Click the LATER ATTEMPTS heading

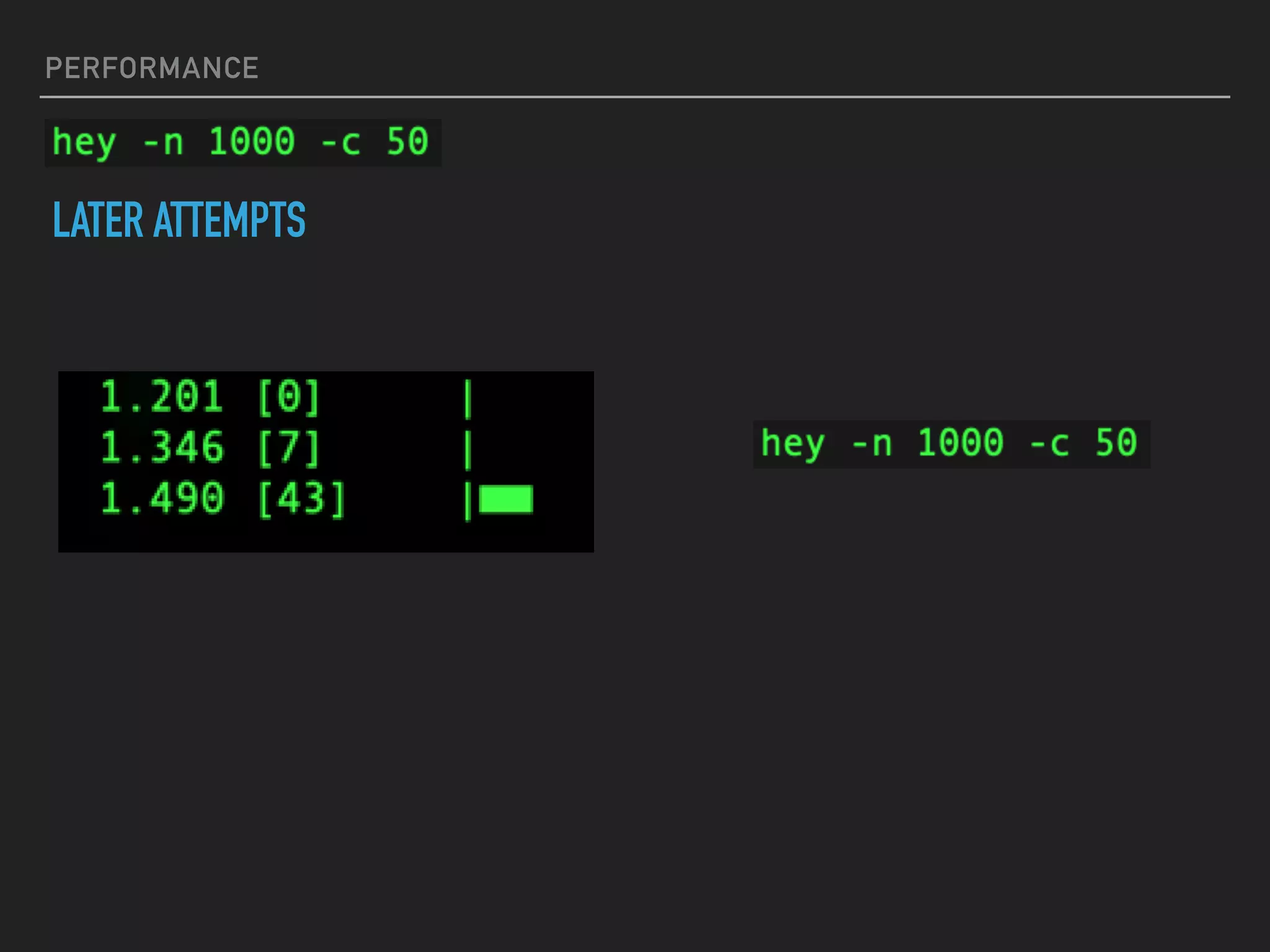point(179,220)
